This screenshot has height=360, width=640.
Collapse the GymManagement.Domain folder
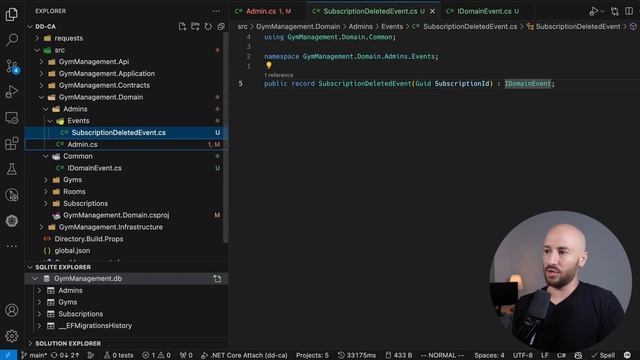(x=41, y=97)
